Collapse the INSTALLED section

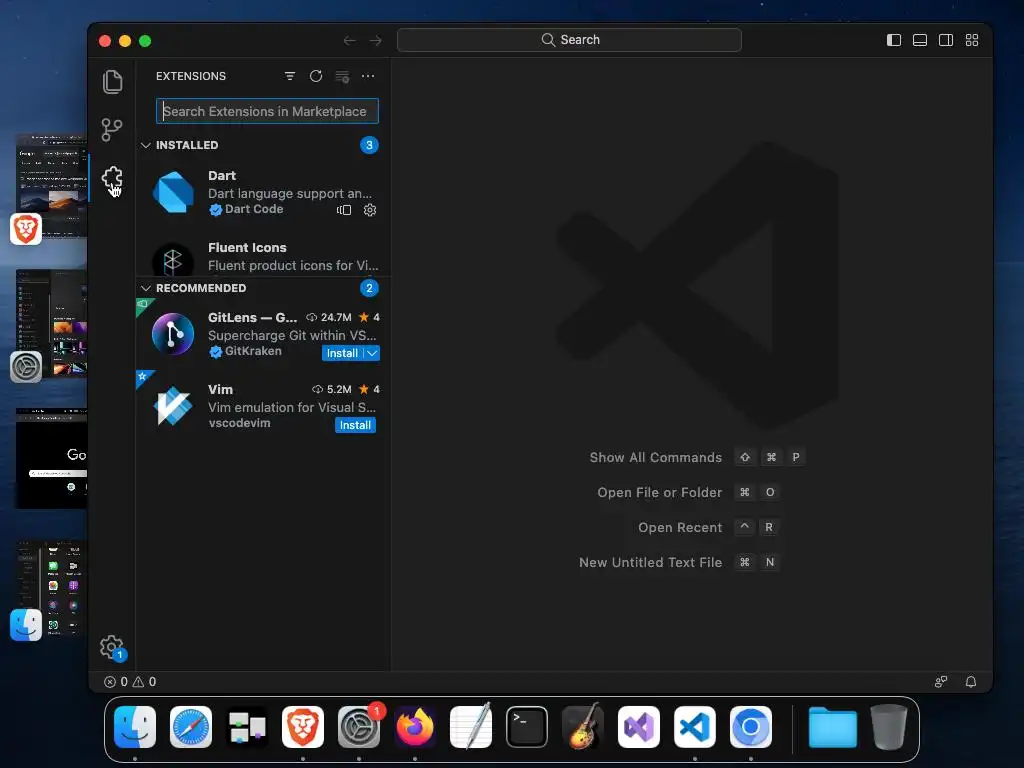point(146,145)
